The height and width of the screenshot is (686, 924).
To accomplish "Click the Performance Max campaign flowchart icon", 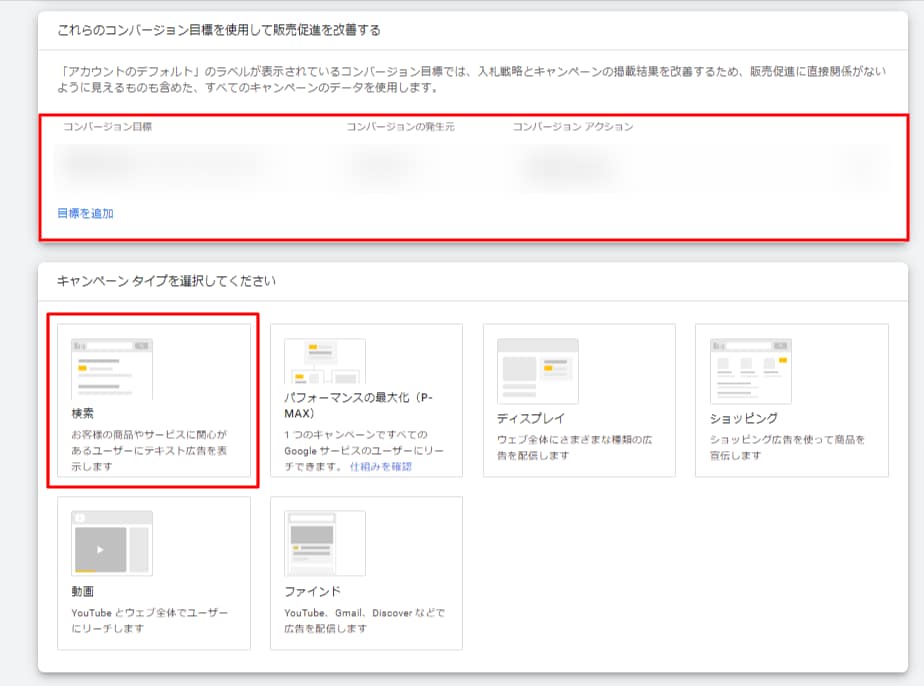I will [324, 362].
